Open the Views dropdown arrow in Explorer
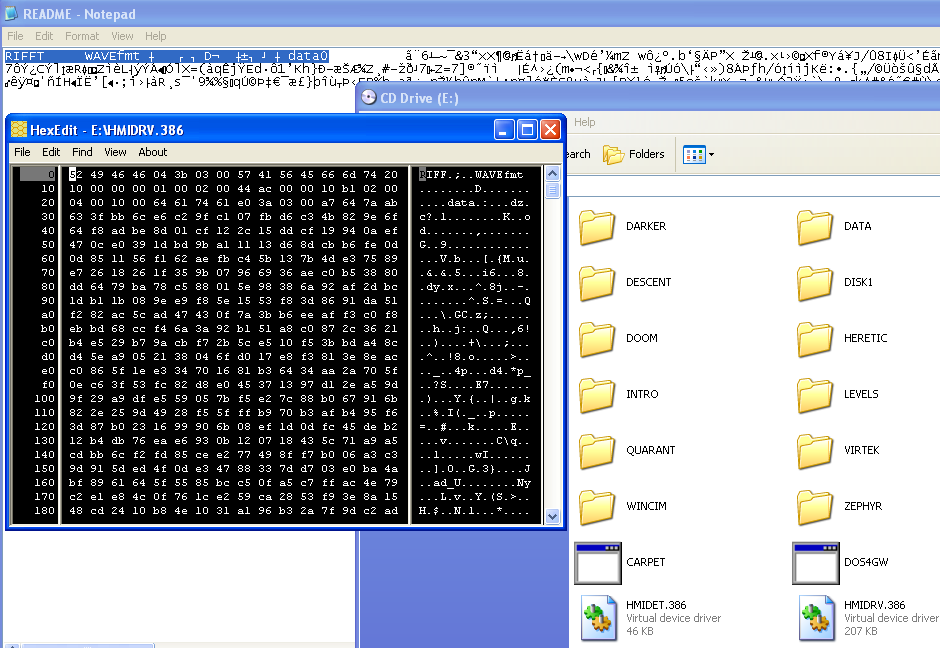 click(x=712, y=155)
